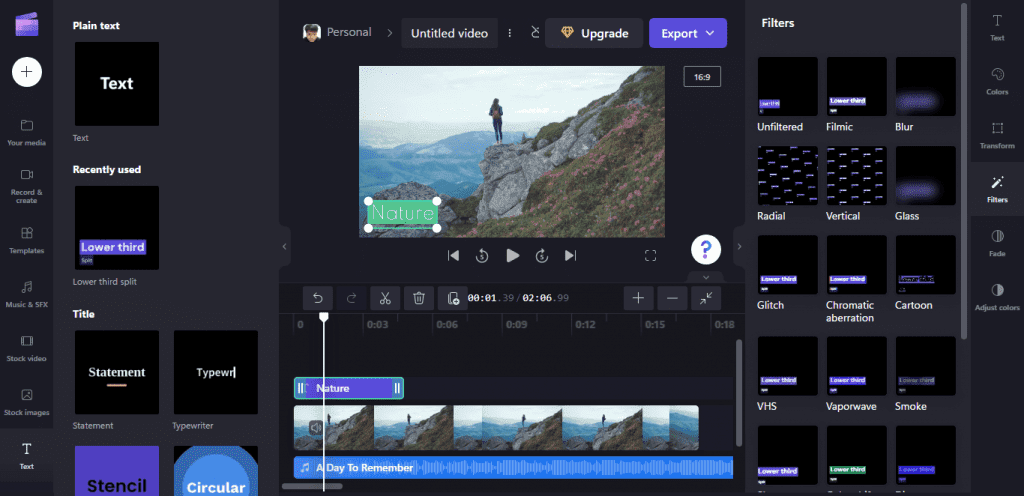Skip to end of the video
The width and height of the screenshot is (1024, 496).
571,256
